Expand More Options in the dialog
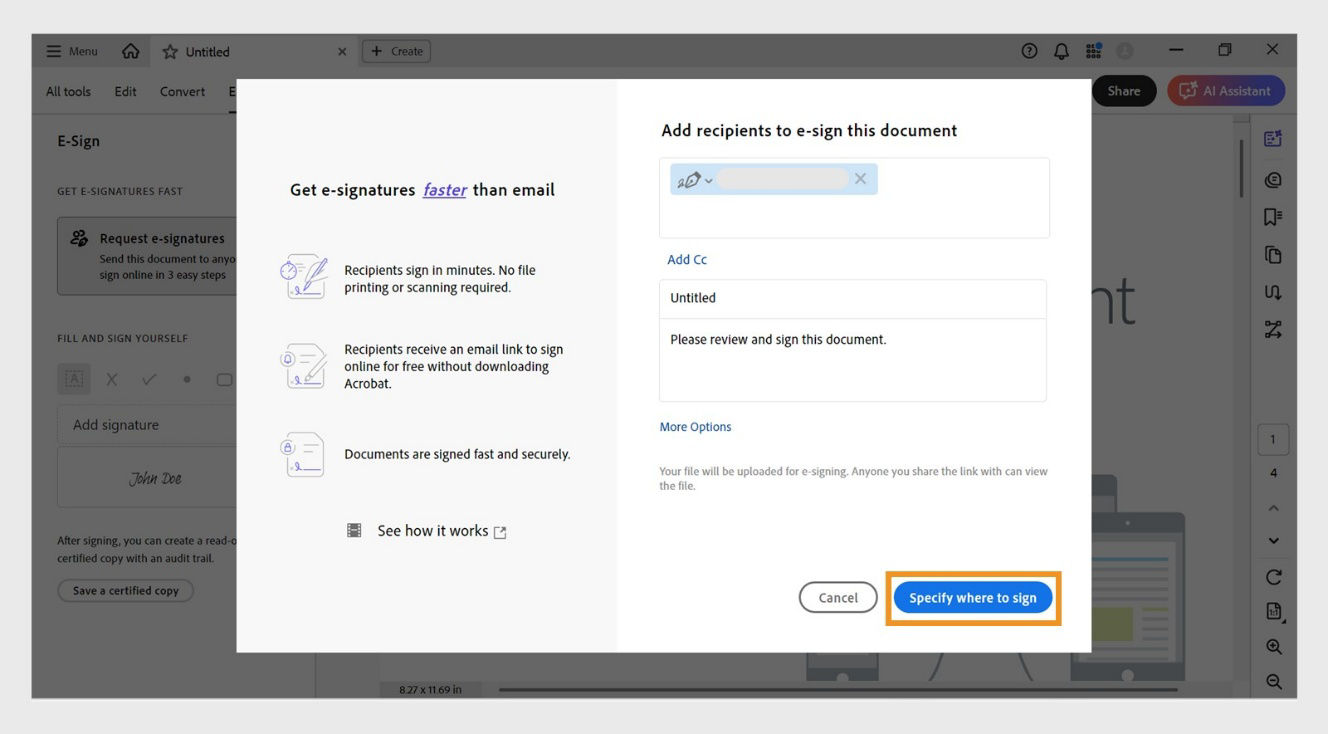The height and width of the screenshot is (734, 1328). tap(695, 426)
